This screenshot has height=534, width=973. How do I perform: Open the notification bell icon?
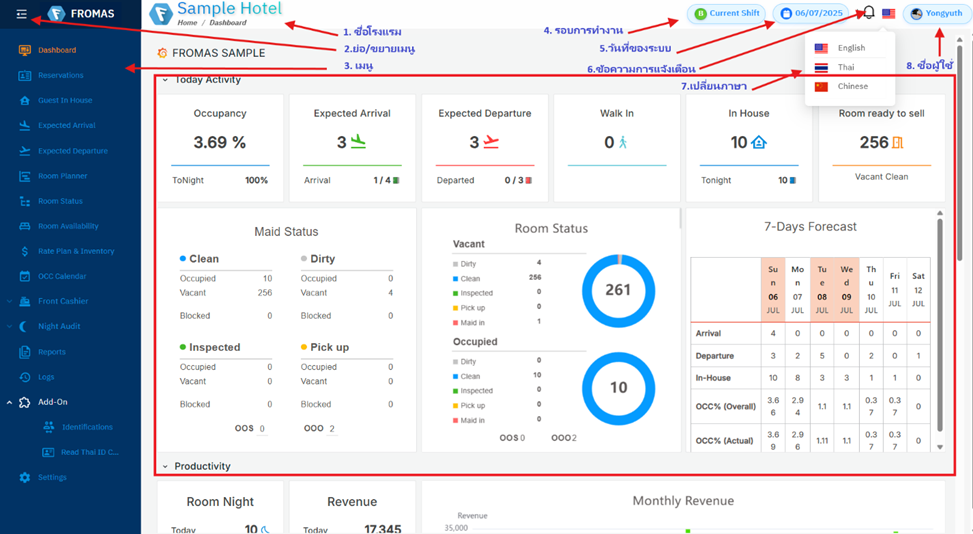[x=868, y=13]
